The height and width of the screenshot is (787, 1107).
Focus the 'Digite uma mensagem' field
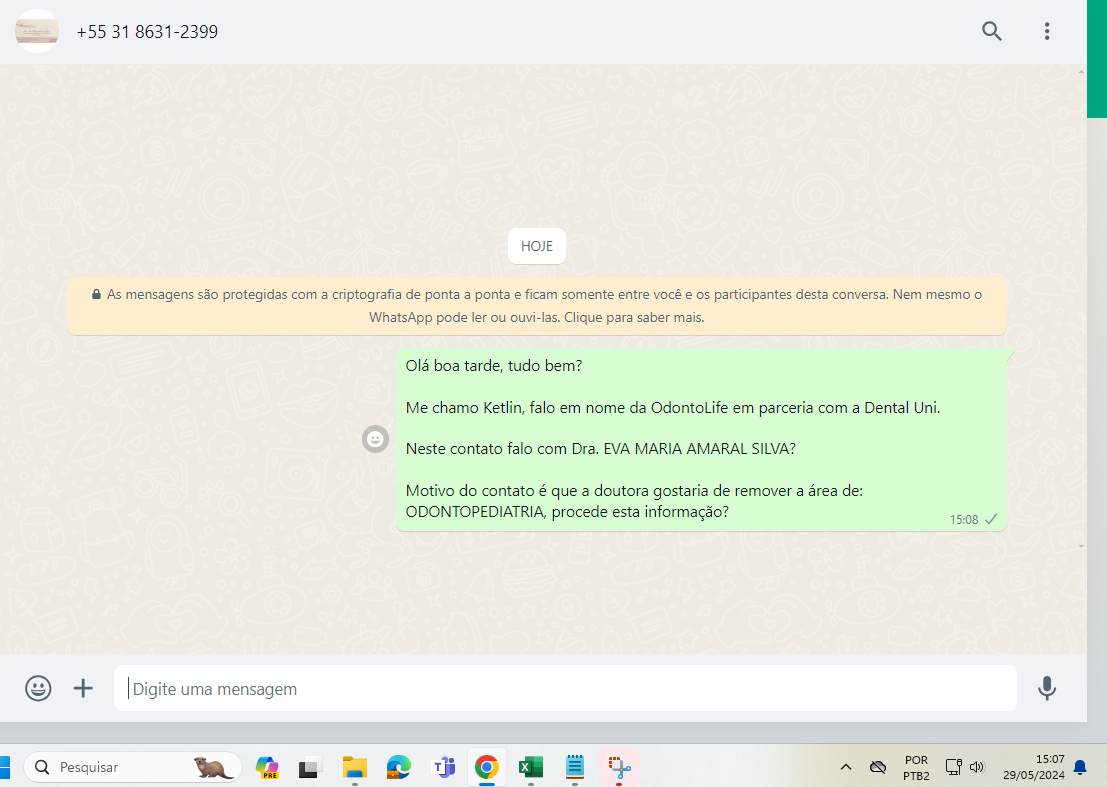565,688
